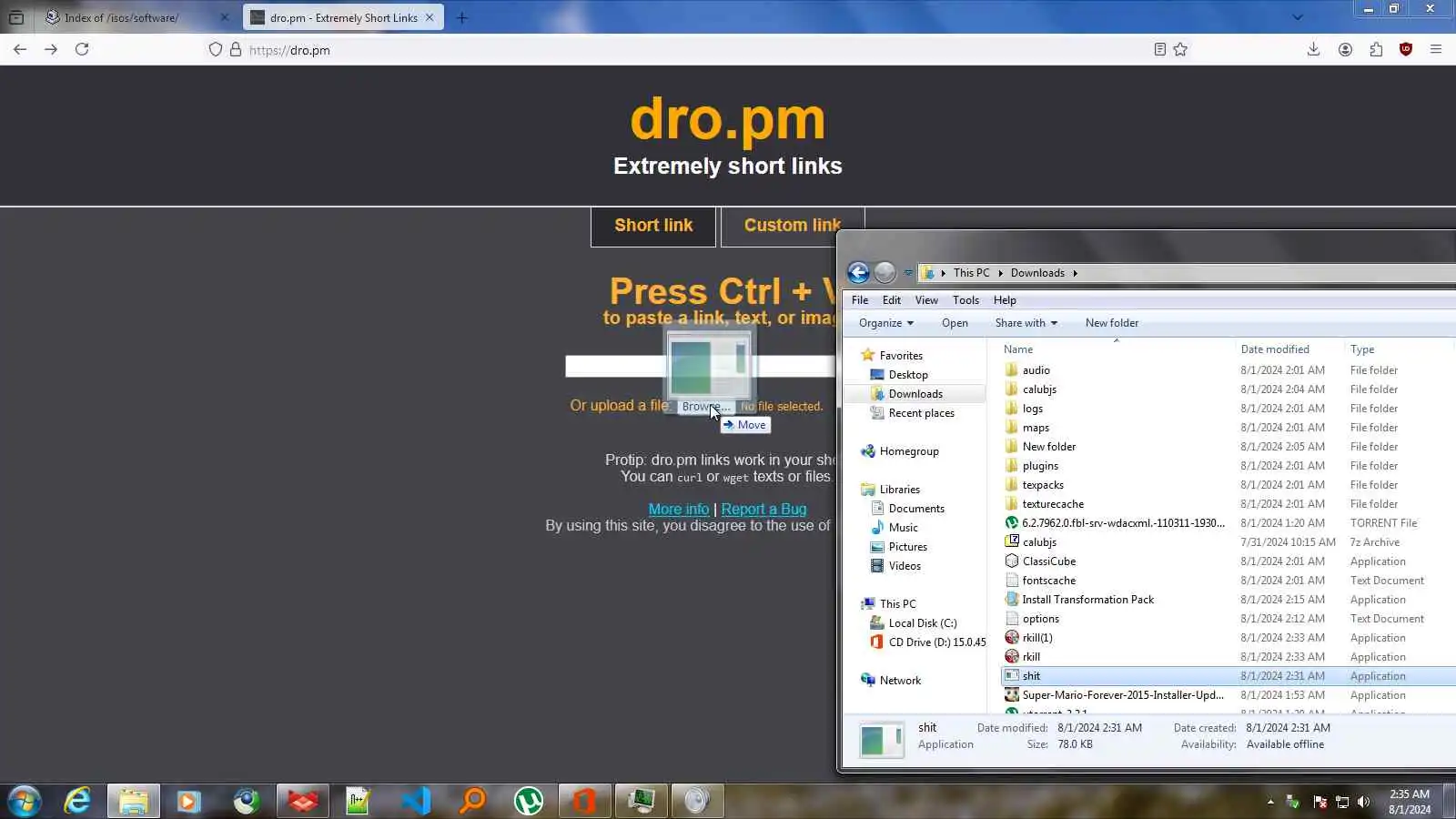Create a New folder in Downloads
The width and height of the screenshot is (1456, 819).
1112,323
